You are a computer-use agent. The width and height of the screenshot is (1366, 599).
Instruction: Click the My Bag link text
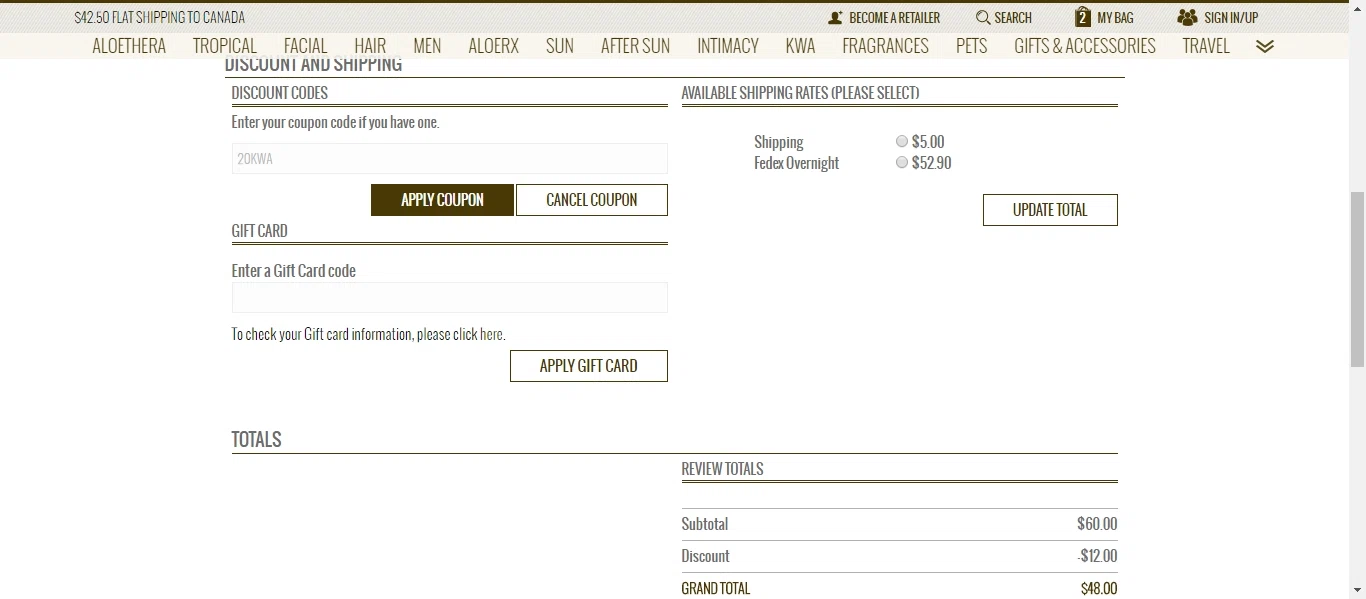[x=1115, y=17]
